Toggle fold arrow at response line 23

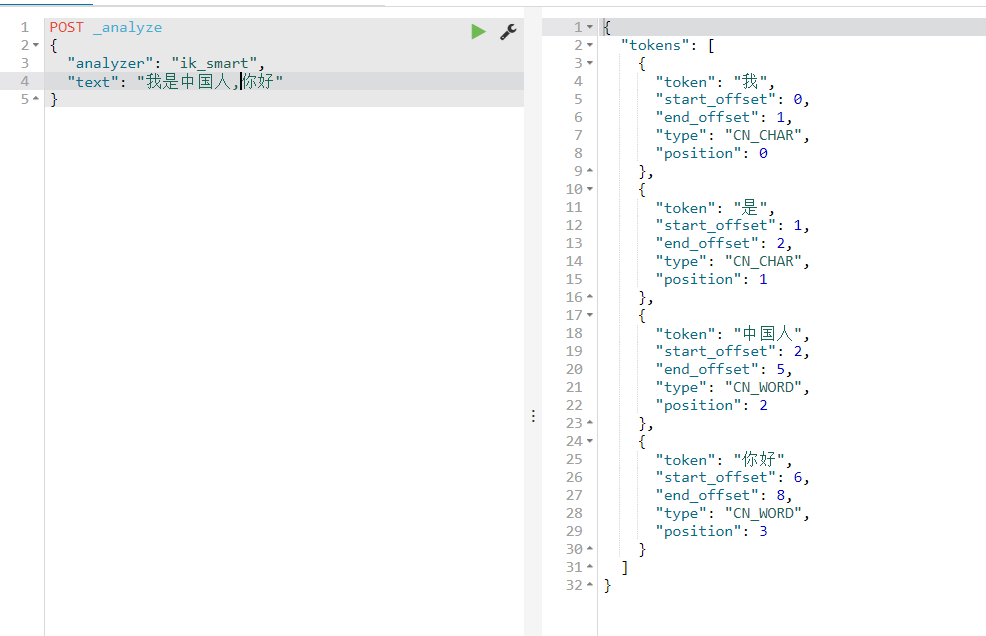[x=590, y=423]
